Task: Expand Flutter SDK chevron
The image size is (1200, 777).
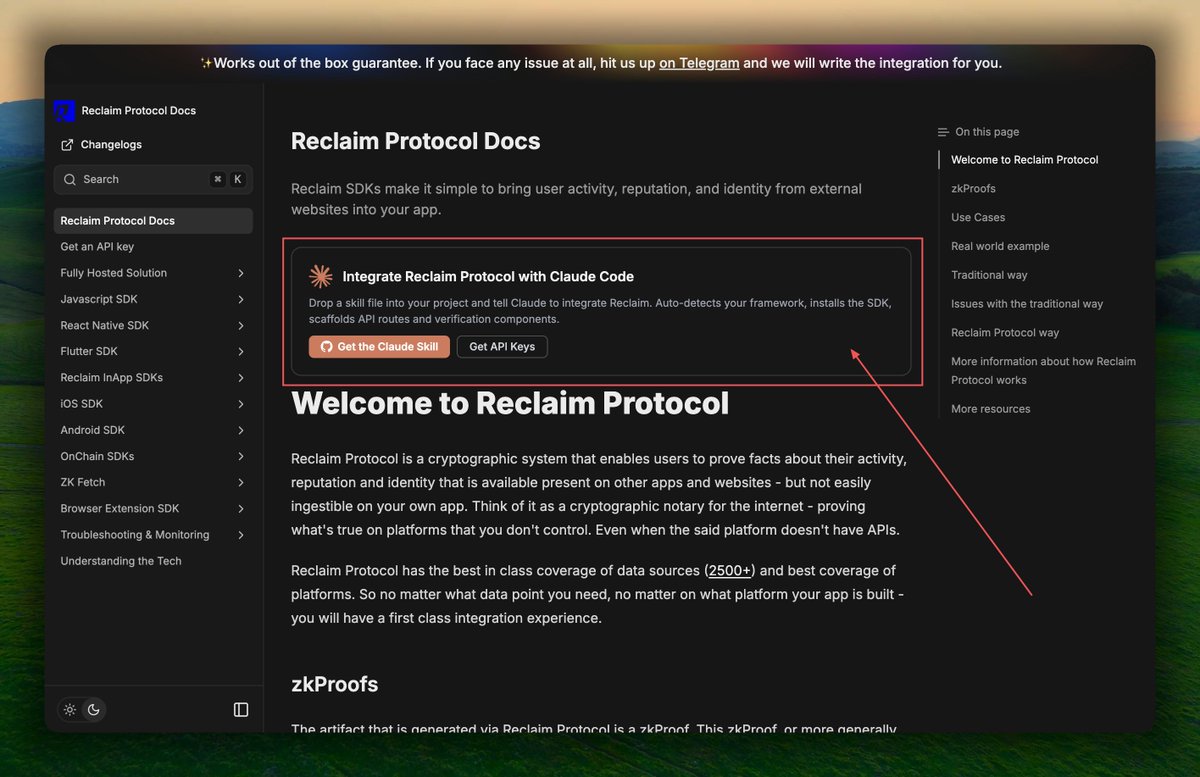Action: click(x=241, y=352)
